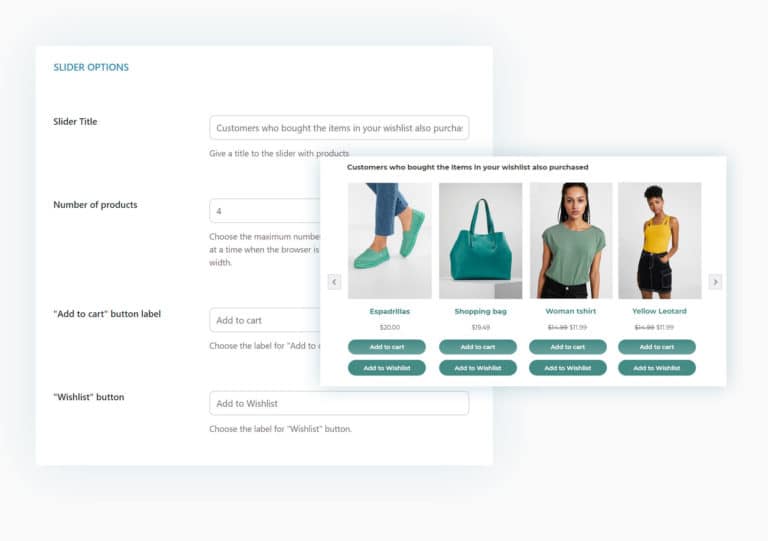This screenshot has height=541, width=768.
Task: Add Shopping bag to cart
Action: 478,347
